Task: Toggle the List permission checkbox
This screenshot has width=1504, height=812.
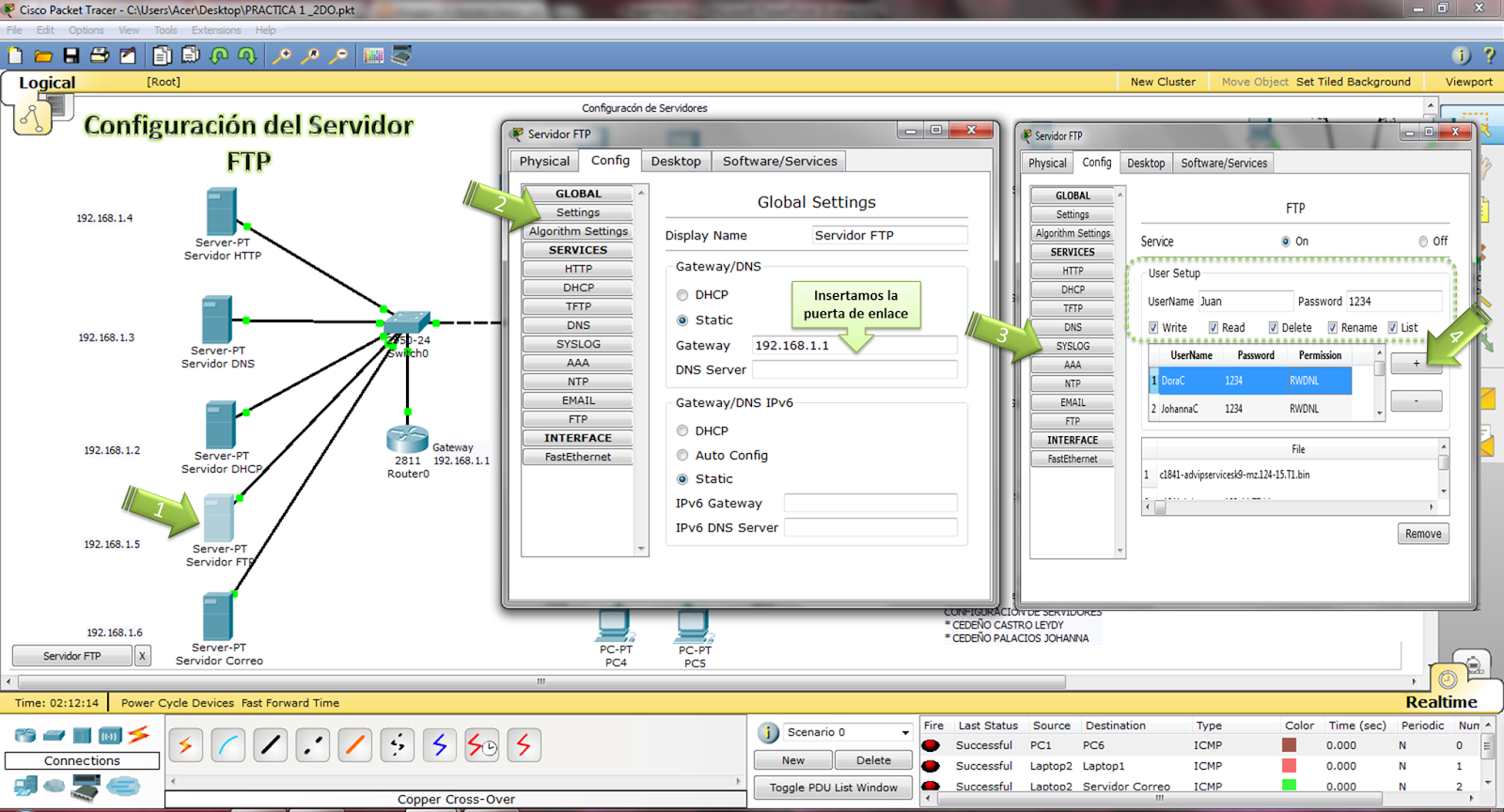Action: tap(1393, 328)
